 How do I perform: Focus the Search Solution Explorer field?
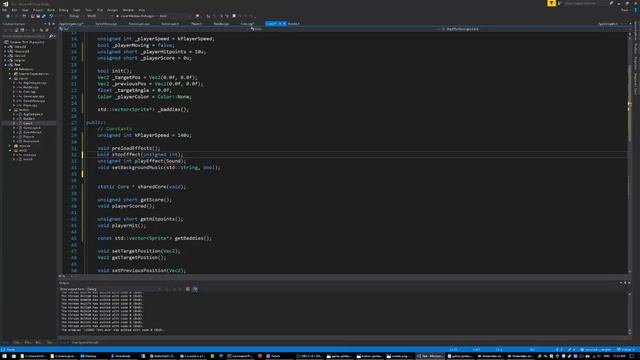(x=25, y=36)
